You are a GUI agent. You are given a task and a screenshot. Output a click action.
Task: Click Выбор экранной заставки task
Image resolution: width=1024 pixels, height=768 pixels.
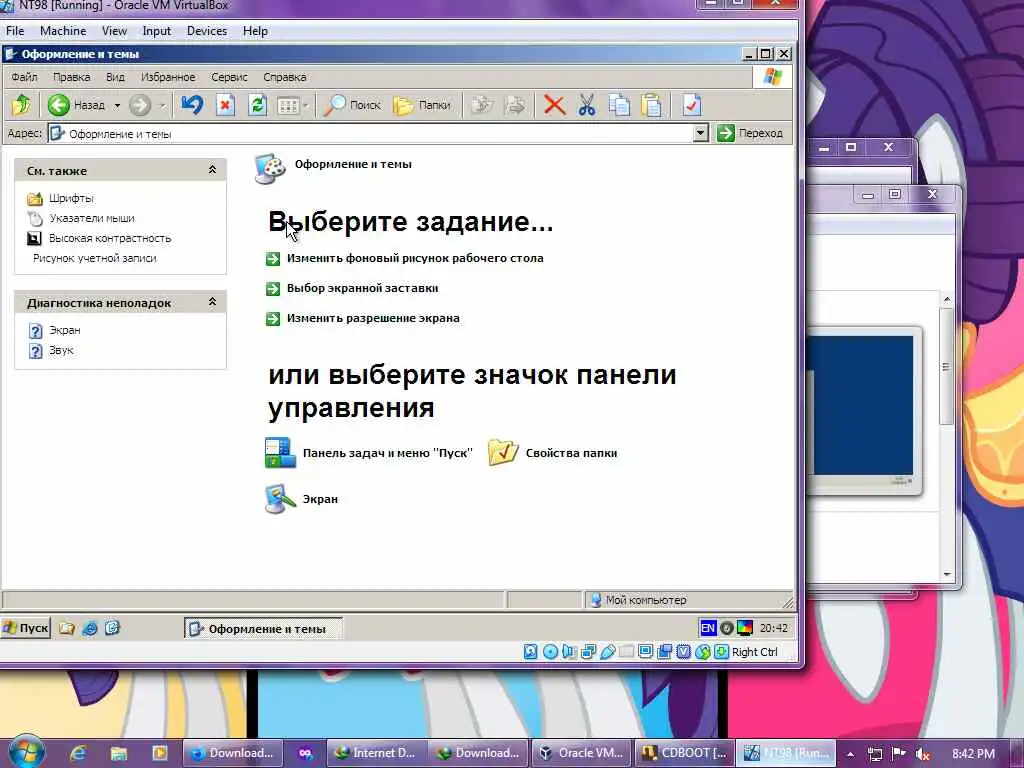coord(353,288)
